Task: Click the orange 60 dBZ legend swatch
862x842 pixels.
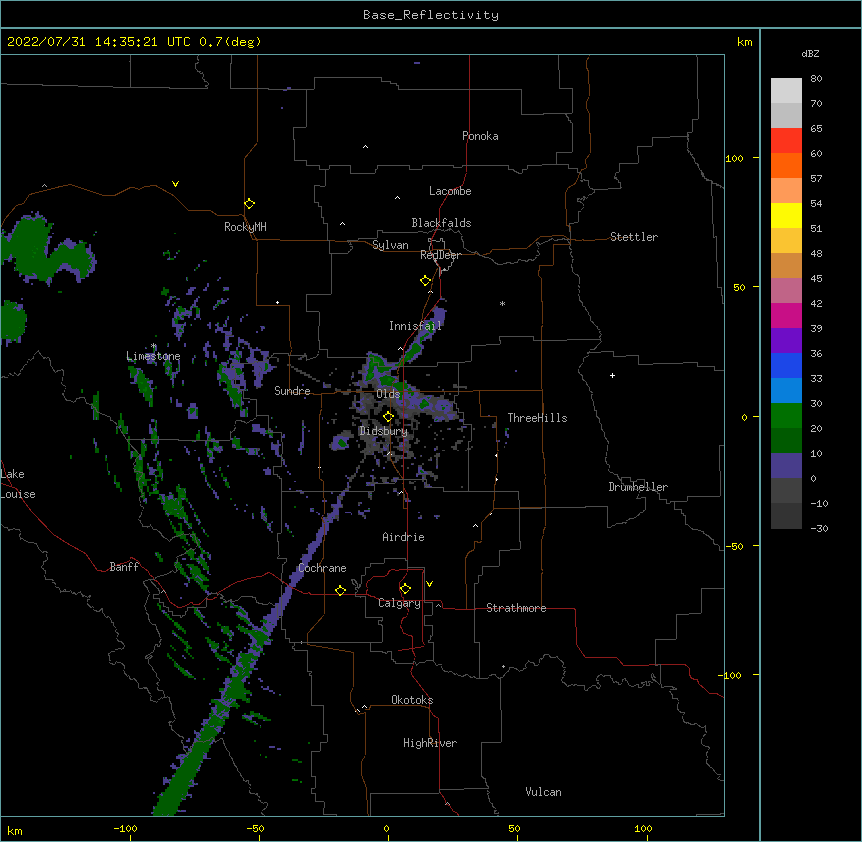Action: (x=786, y=165)
